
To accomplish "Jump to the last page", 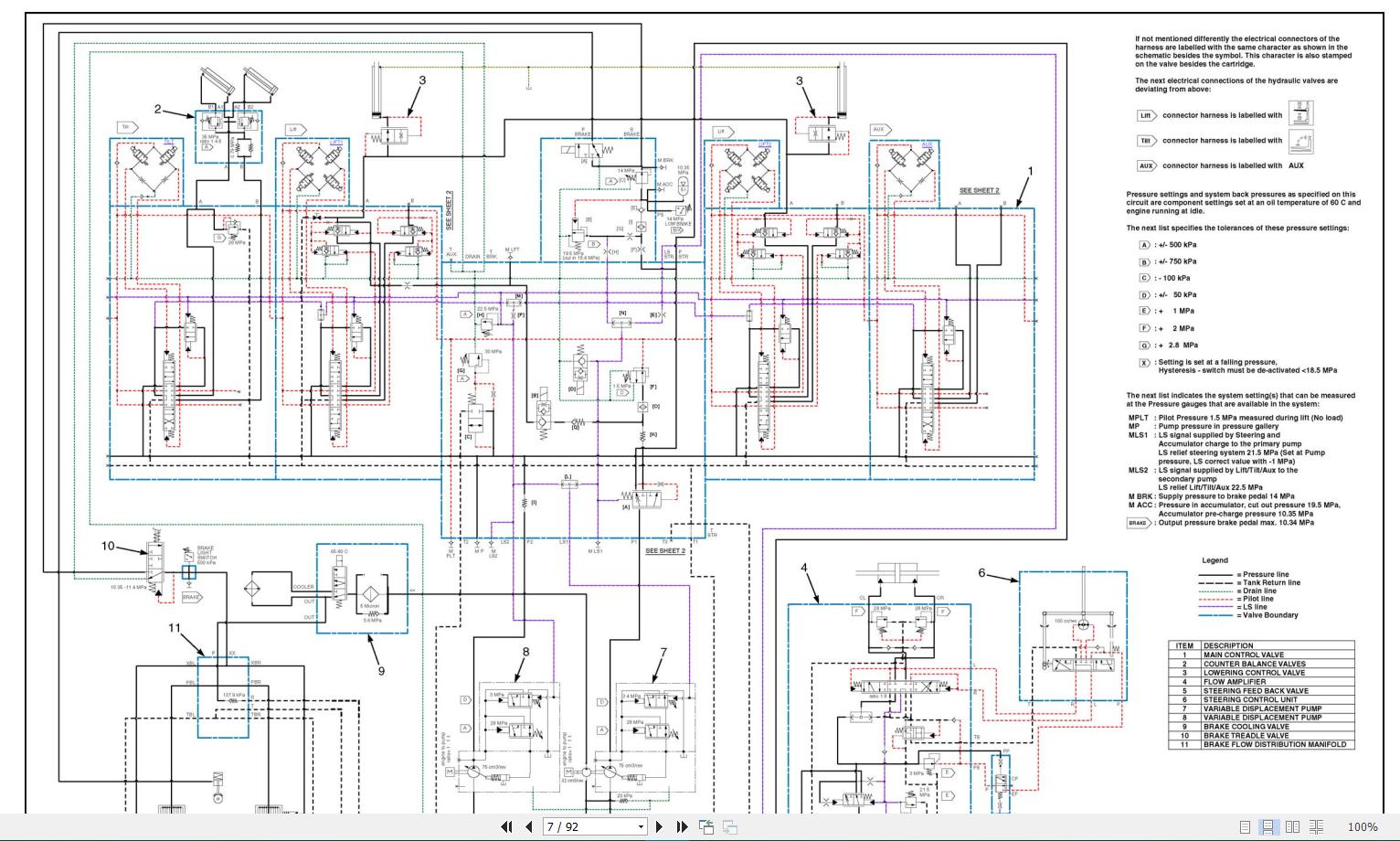I will [682, 826].
